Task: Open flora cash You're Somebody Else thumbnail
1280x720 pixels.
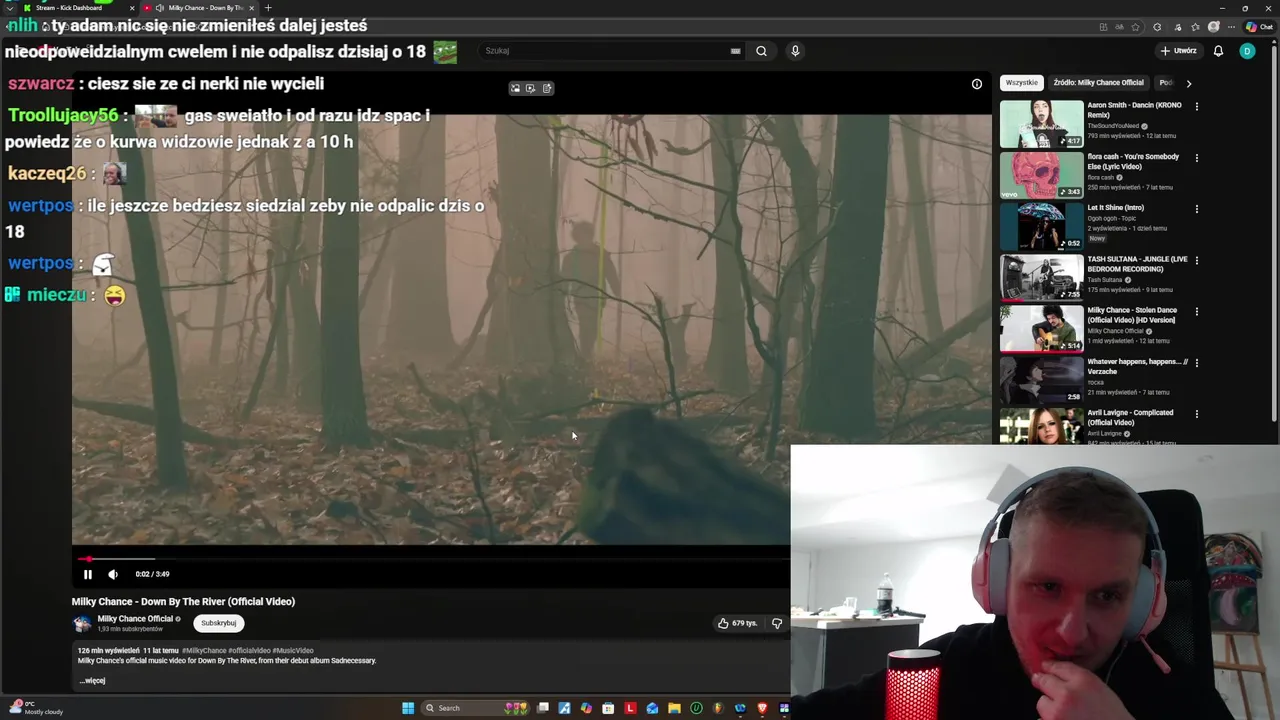Action: [x=1041, y=174]
